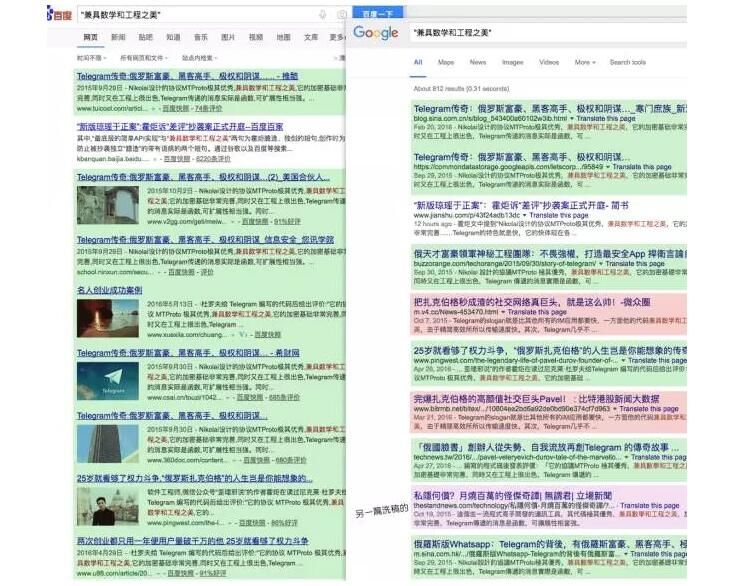
Task: Click the skyscraper thumbnail of the 360doc result
Action: [108, 444]
